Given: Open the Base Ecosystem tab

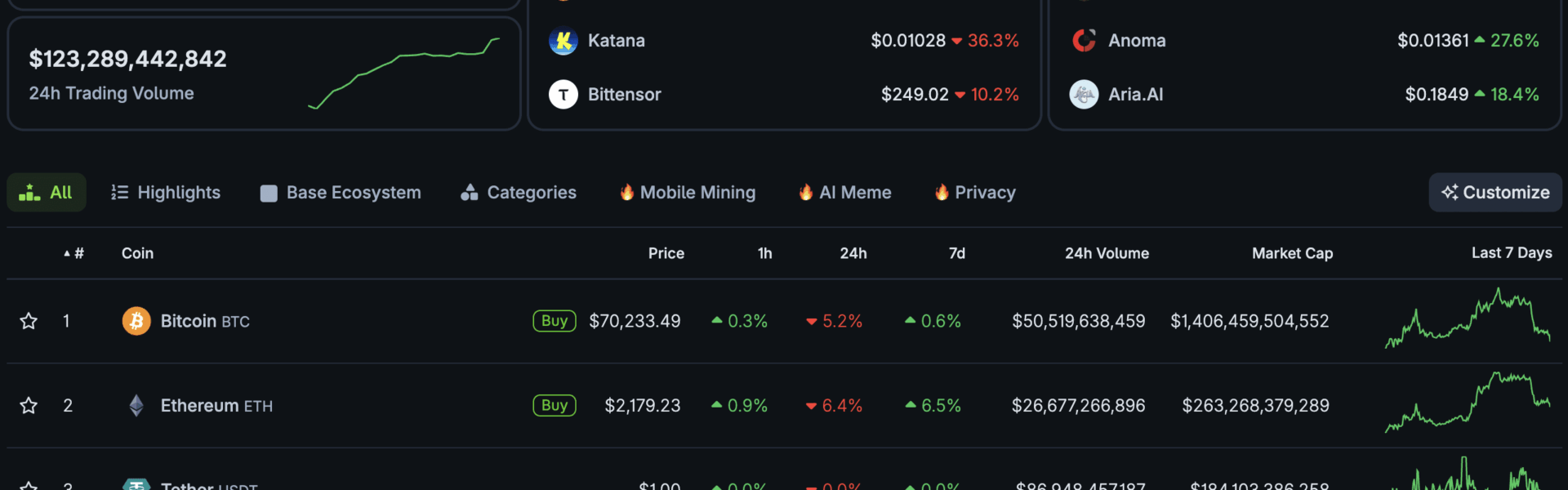Looking at the screenshot, I should click(341, 193).
